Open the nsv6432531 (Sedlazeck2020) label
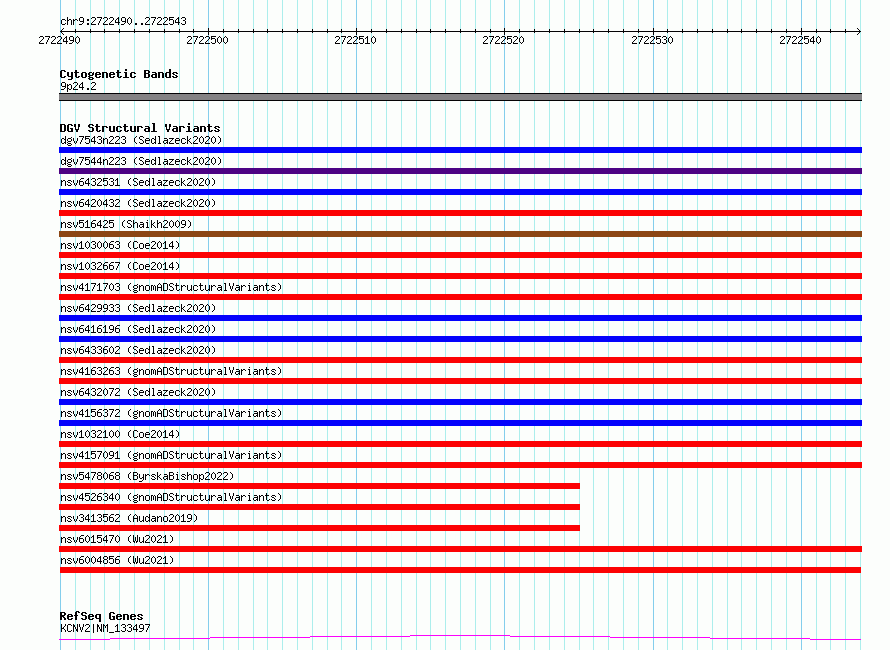Viewport: 890px width, 650px height. coord(138,182)
